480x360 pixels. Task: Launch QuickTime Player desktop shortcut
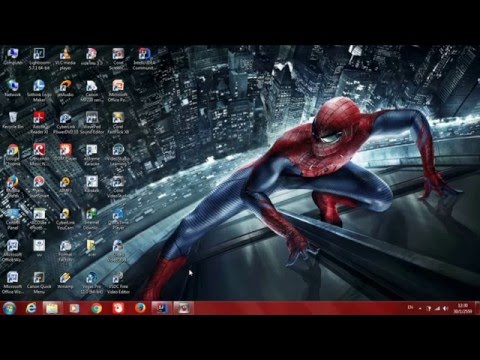pos(118,219)
